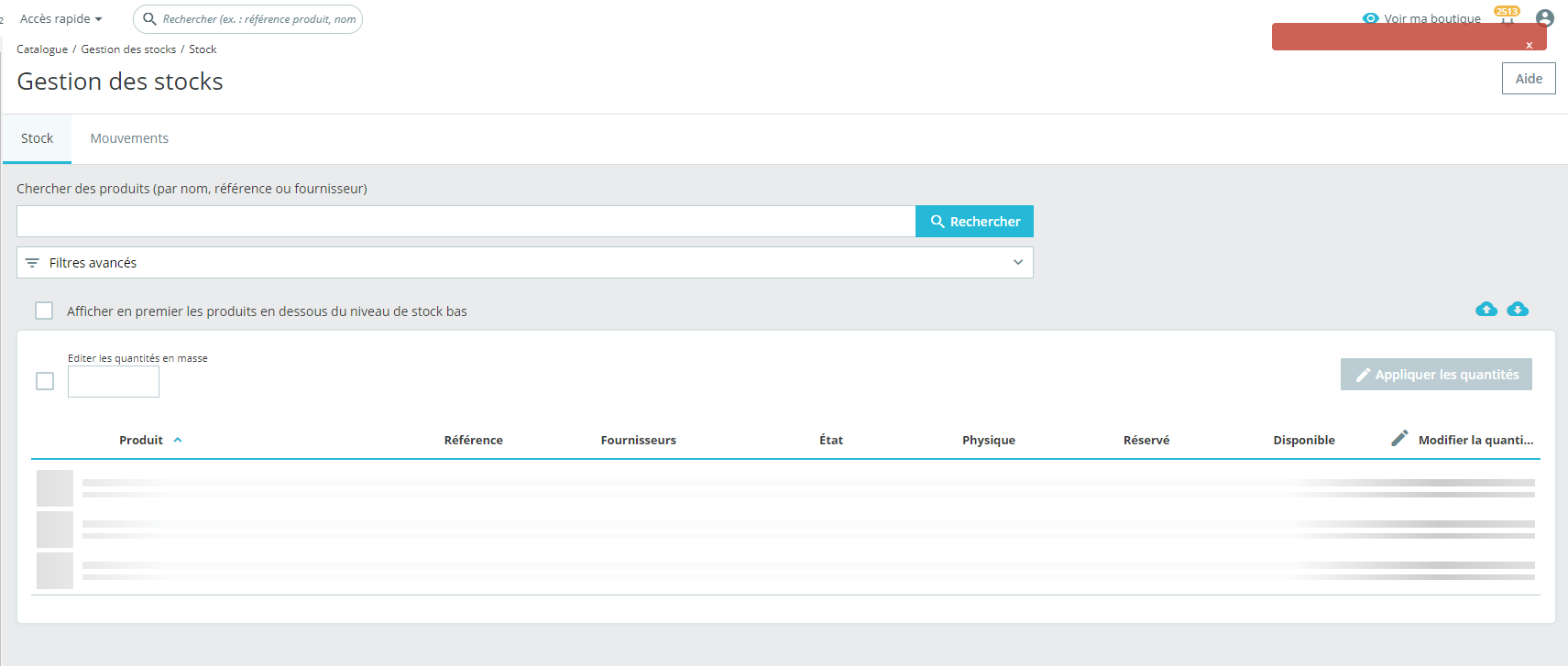Select the Stock tab
This screenshot has width=1568, height=666.
click(37, 138)
